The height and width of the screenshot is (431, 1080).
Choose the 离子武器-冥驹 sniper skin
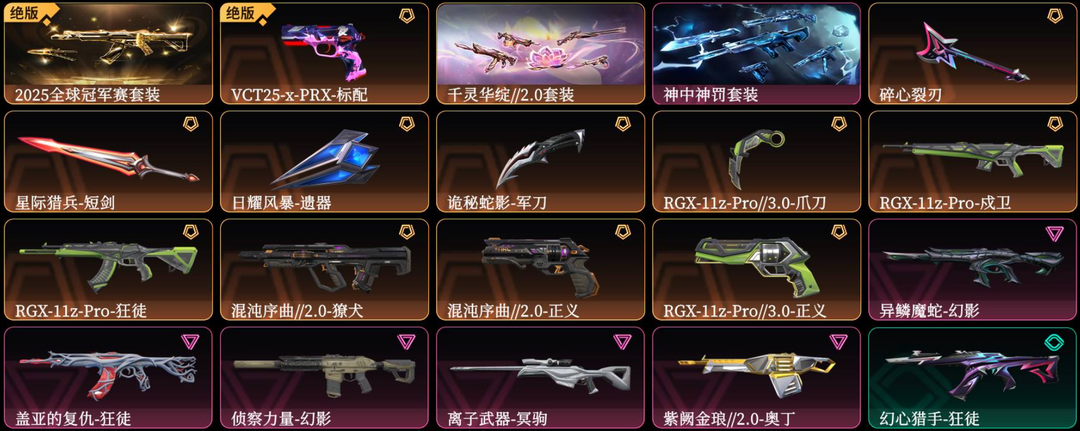541,378
